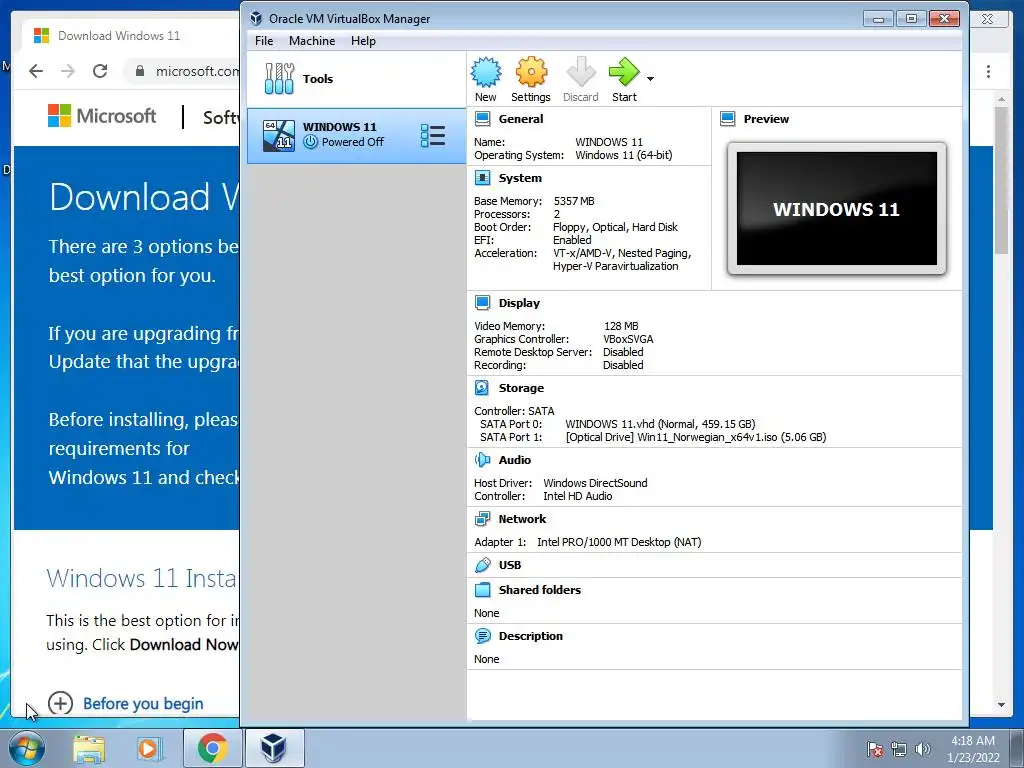This screenshot has height=768, width=1024.
Task: Click the Chrome page vertical scrollbar thumb
Action: click(1001, 180)
